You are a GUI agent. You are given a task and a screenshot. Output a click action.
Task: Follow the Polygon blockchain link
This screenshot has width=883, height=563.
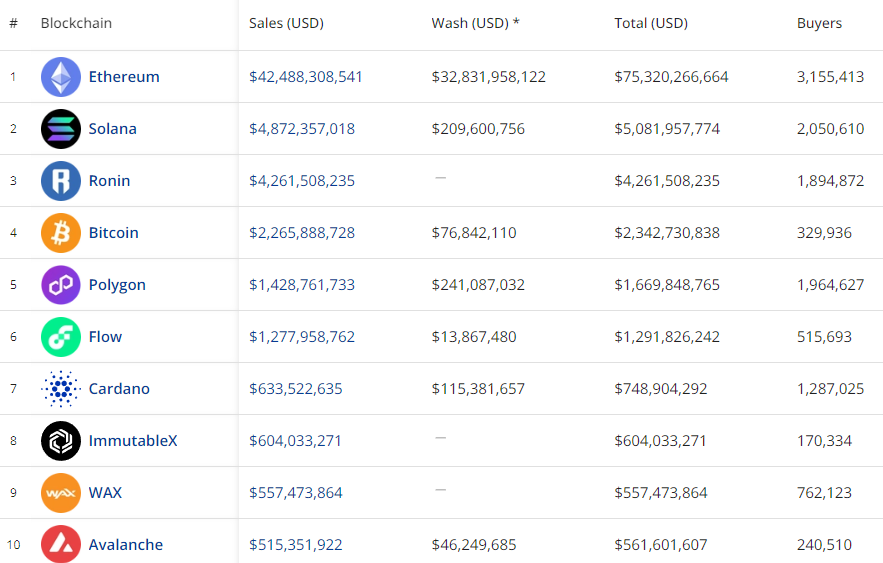(117, 285)
